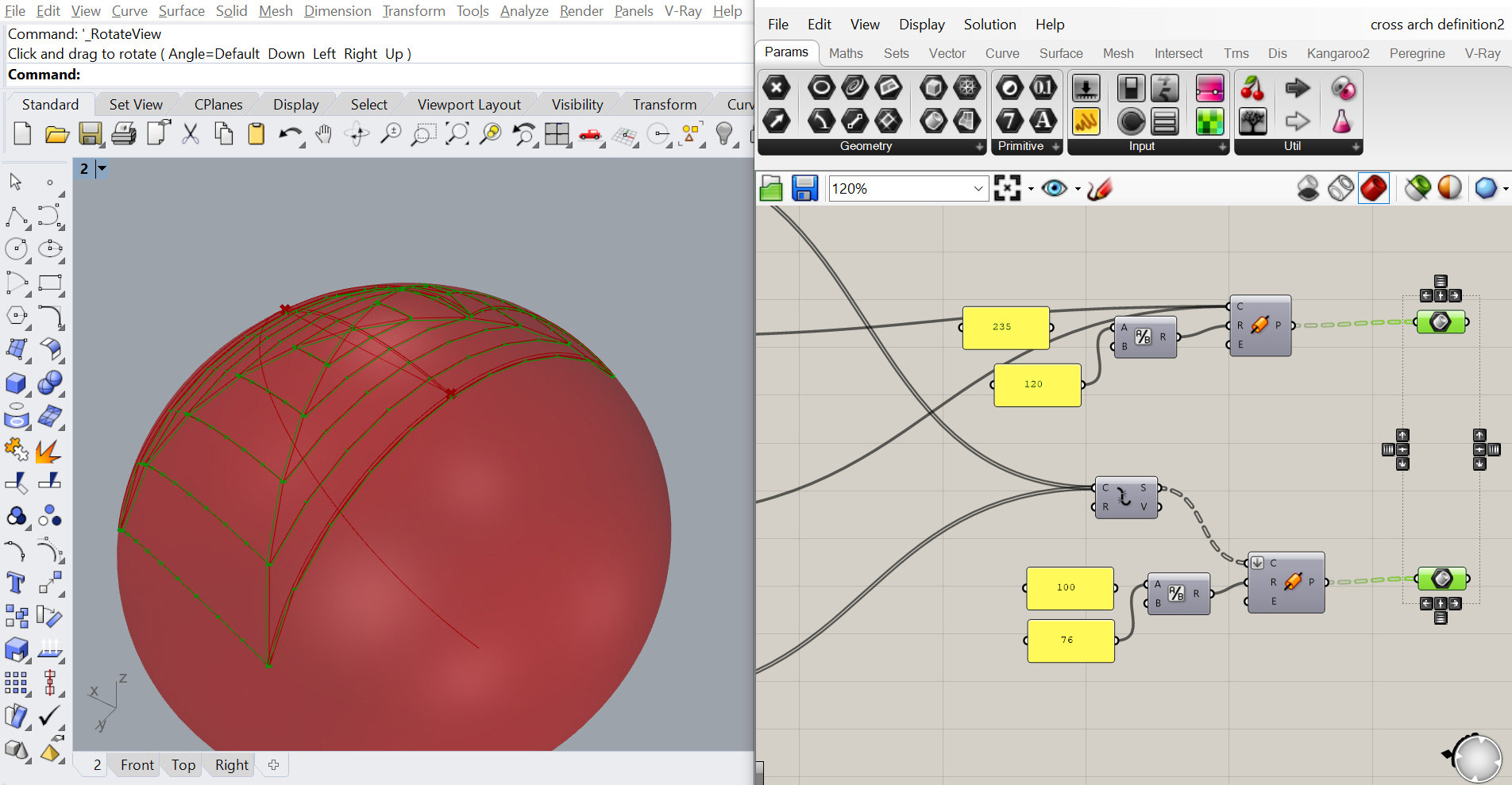The image size is (1512, 785).
Task: Open the Rhino Surface menu
Action: point(182,11)
